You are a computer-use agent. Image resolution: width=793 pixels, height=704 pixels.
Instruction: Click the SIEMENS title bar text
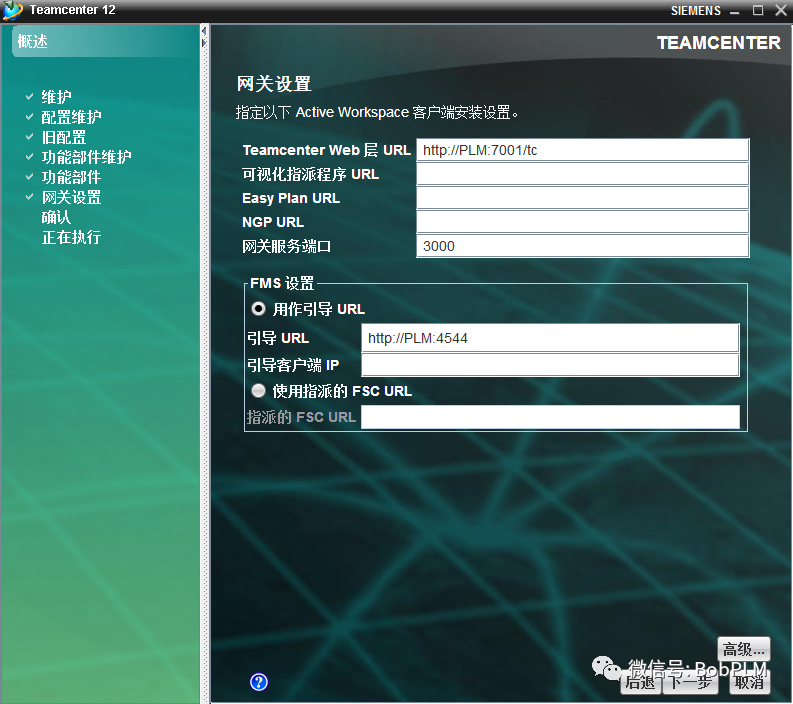coord(695,11)
